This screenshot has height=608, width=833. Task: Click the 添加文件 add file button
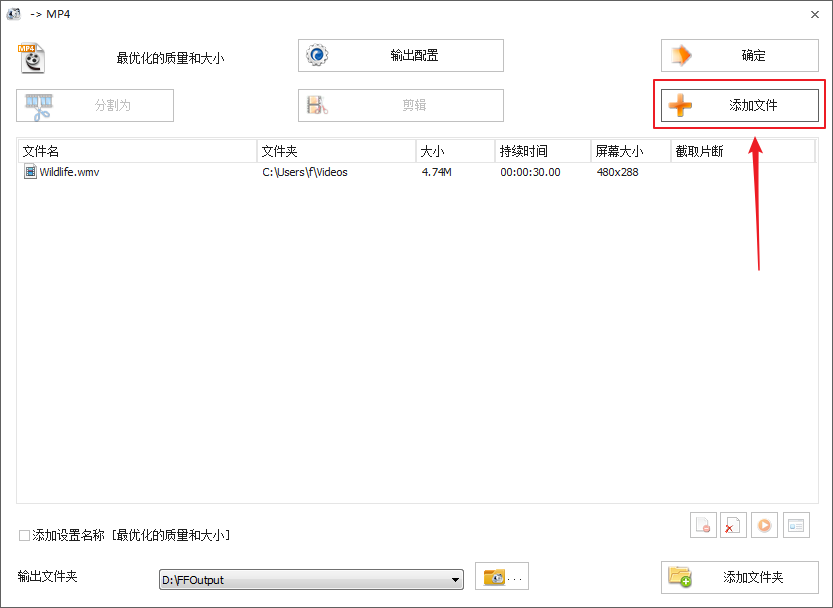tap(740, 105)
